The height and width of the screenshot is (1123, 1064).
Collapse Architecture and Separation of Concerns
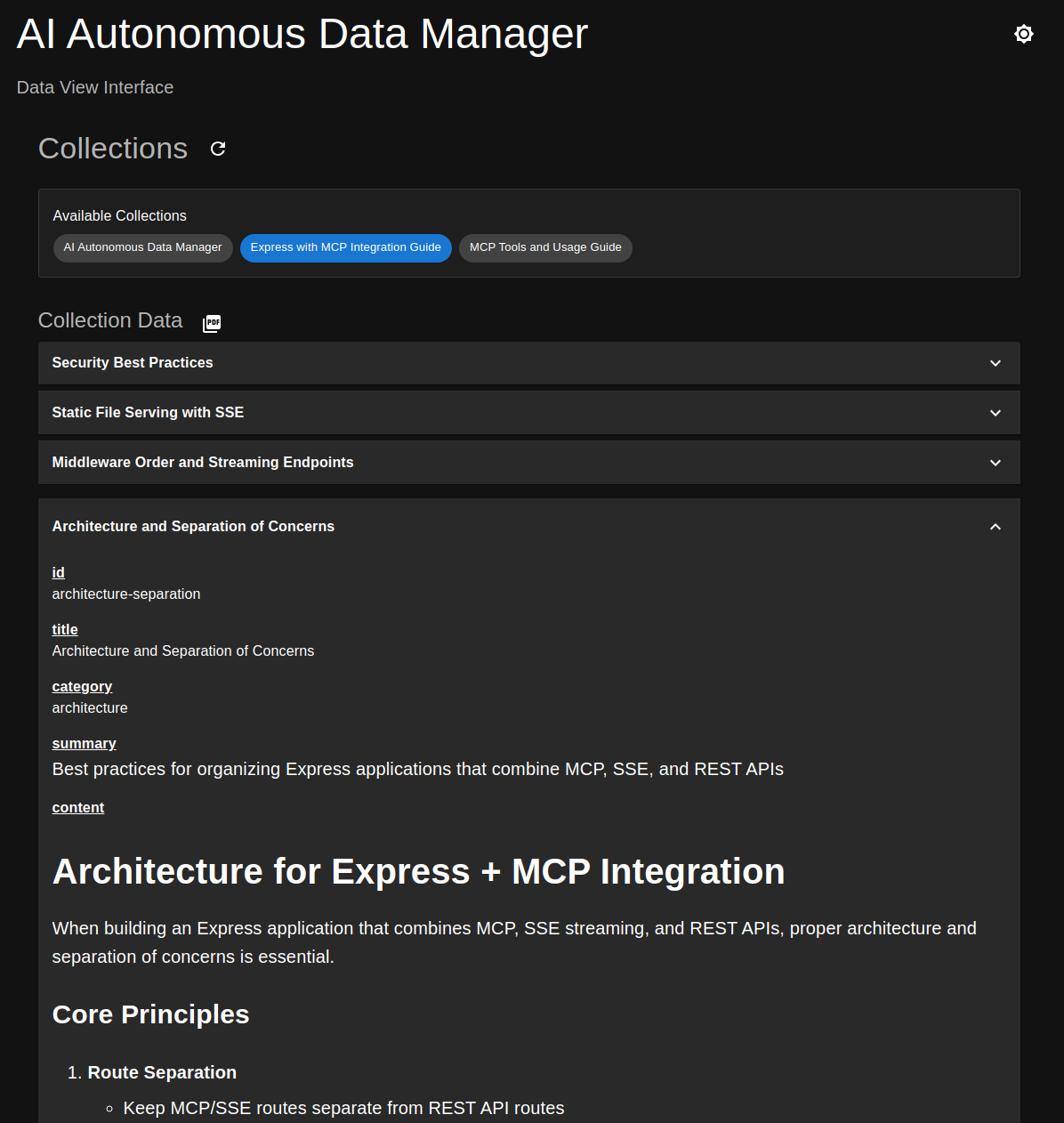(x=528, y=527)
